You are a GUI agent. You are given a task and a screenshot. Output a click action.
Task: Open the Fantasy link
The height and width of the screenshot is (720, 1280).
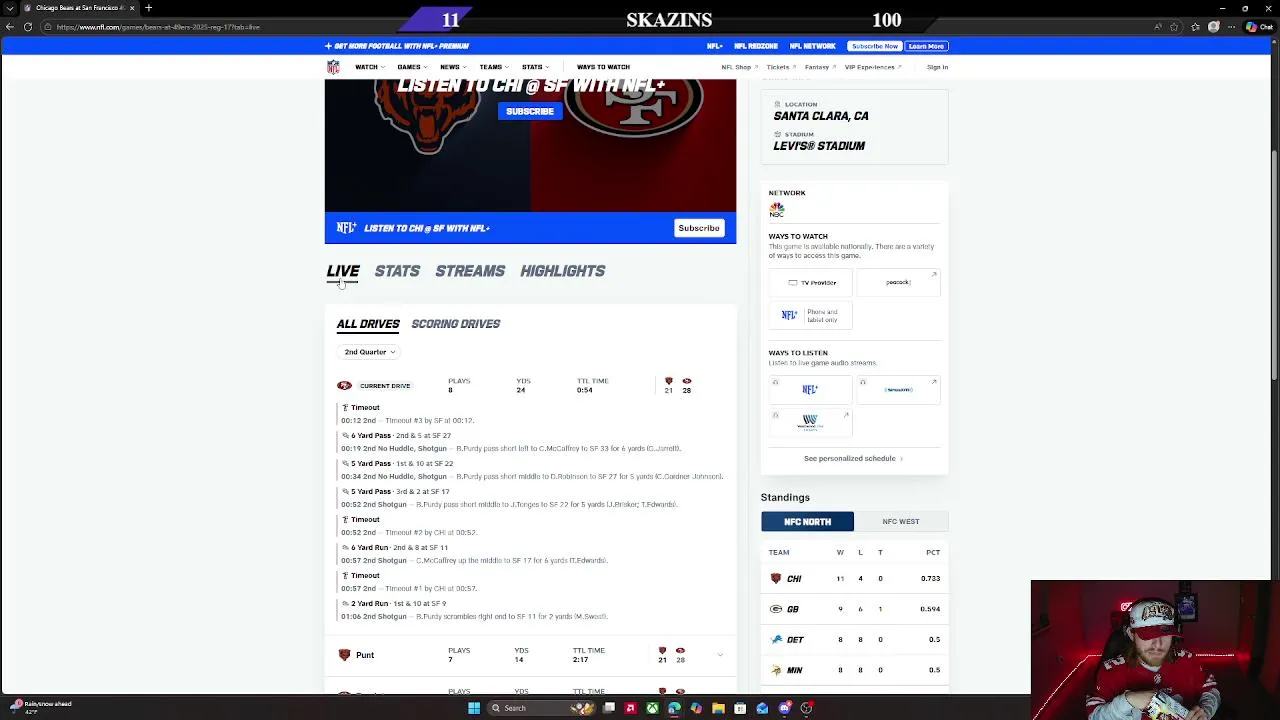point(820,67)
